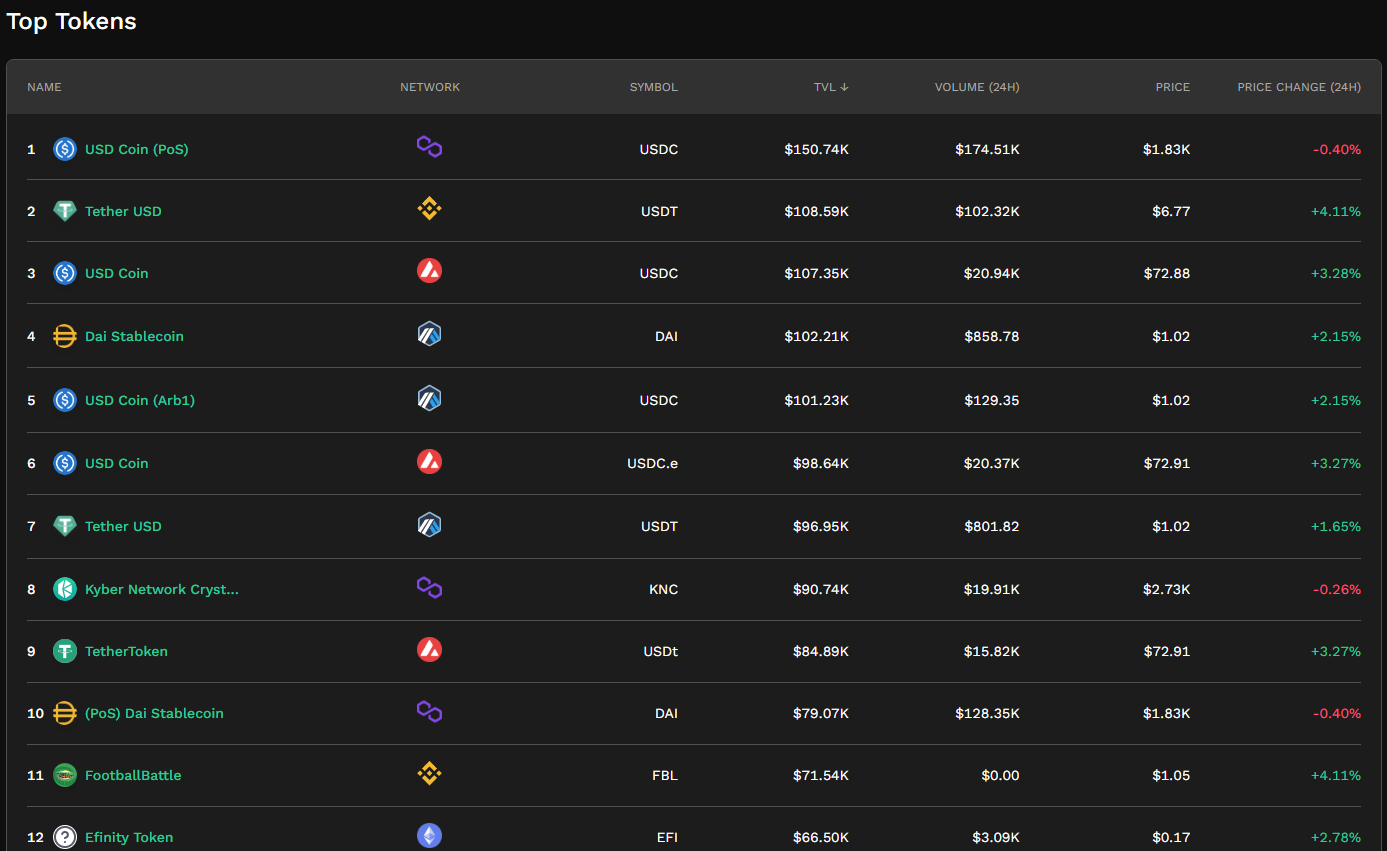Click the BNB Chain network icon in FootballBattle row
Image resolution: width=1387 pixels, height=851 pixels.
[429, 773]
